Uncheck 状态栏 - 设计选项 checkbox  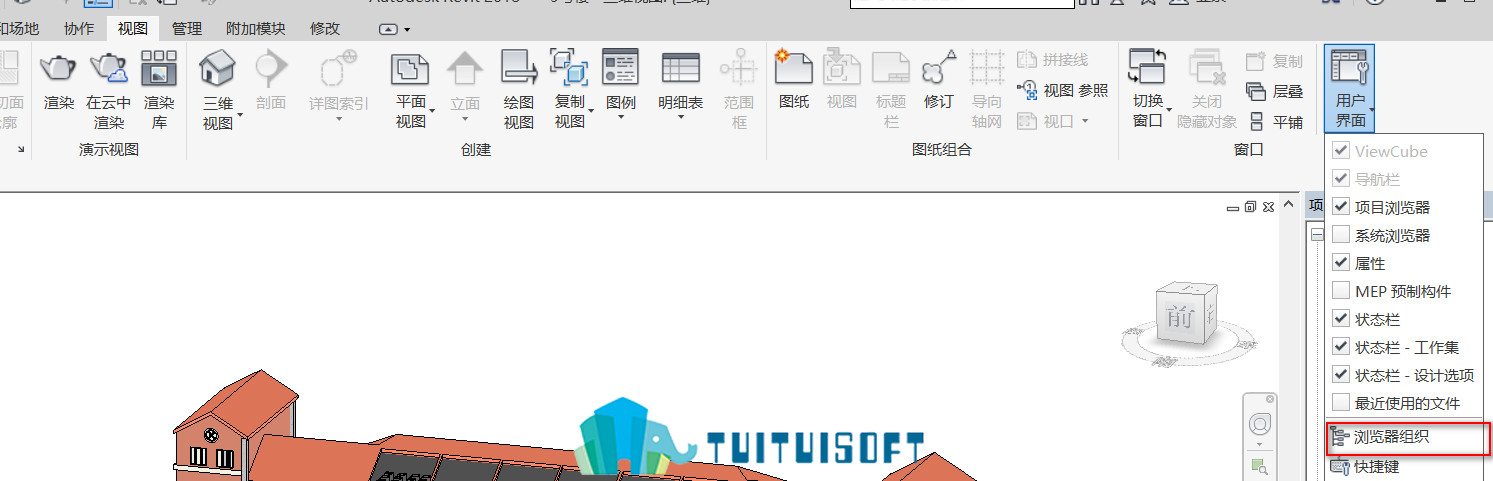(x=1342, y=375)
